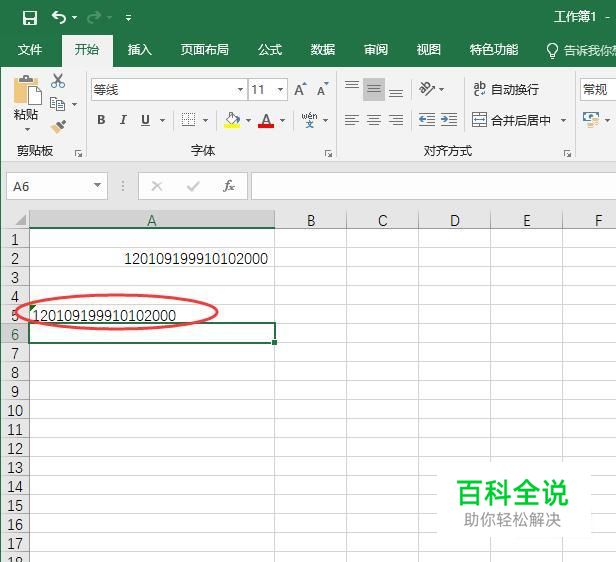Set bottom vertical alignment
616x562 pixels.
[x=396, y=93]
